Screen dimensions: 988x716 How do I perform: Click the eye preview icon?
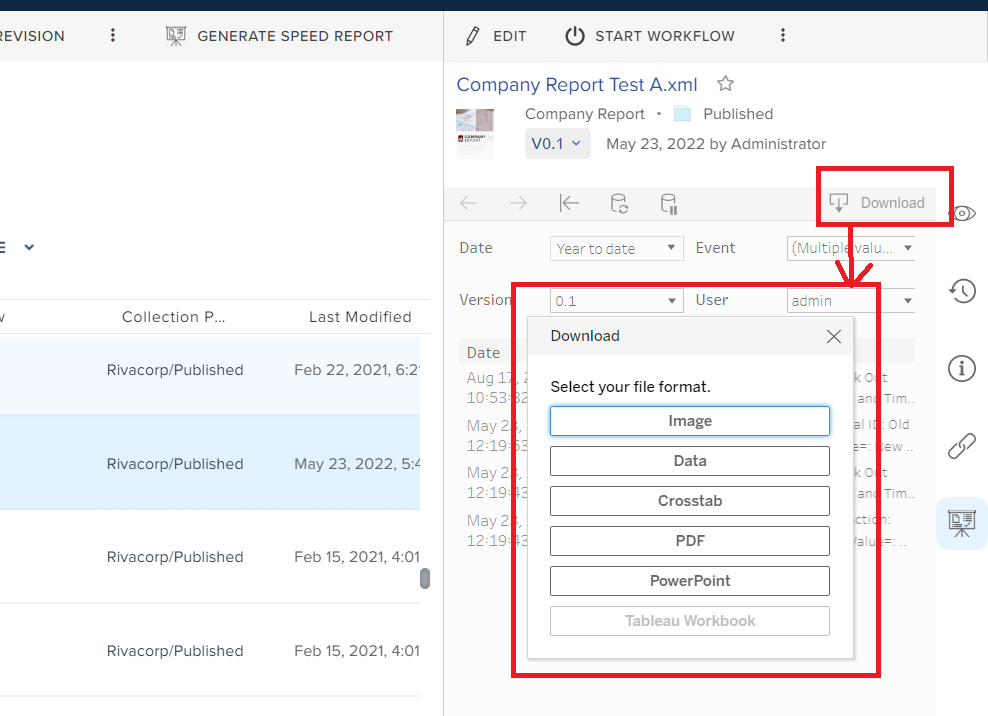coord(963,213)
